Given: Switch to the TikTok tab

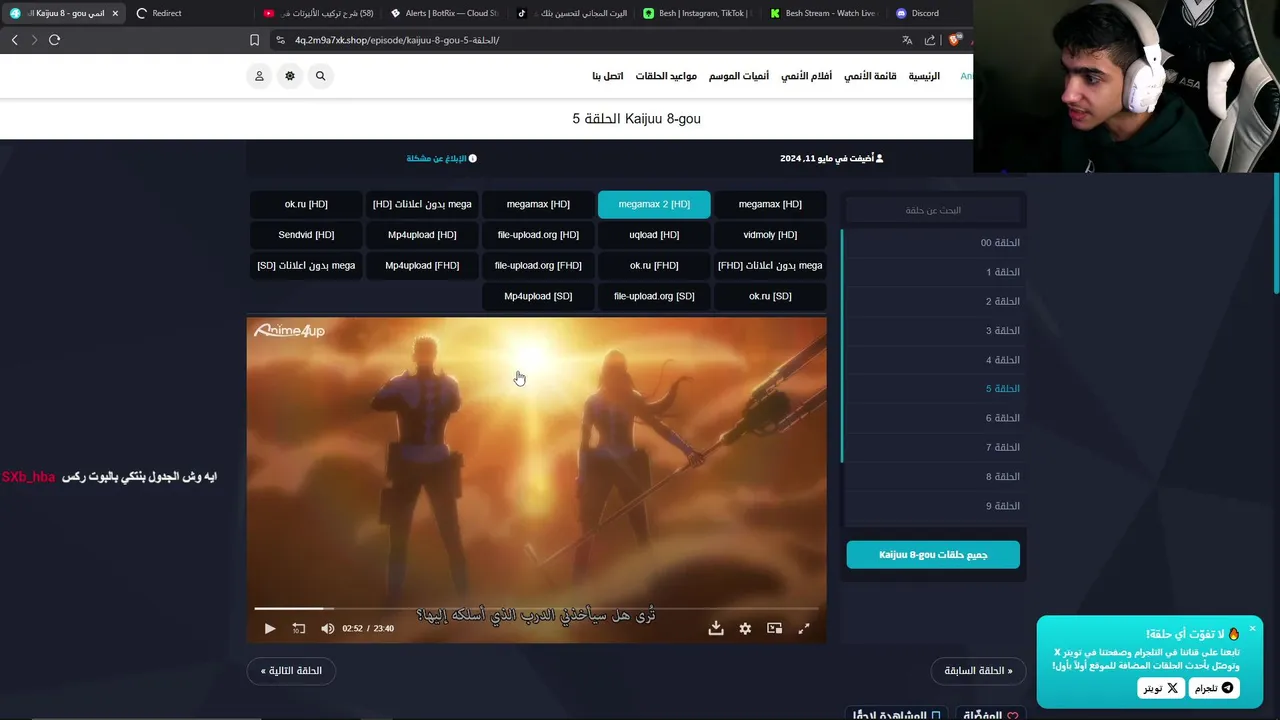Looking at the screenshot, I should [572, 13].
